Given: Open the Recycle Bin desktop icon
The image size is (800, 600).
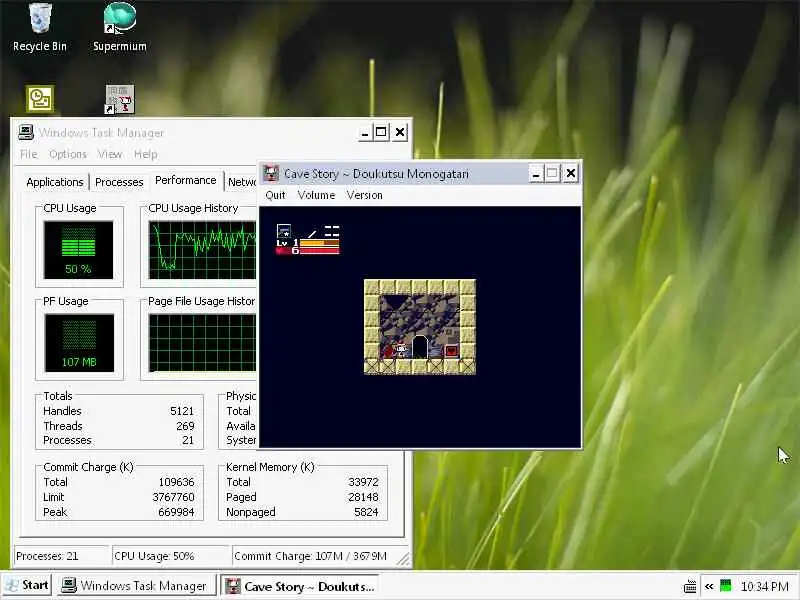Looking at the screenshot, I should [40, 27].
